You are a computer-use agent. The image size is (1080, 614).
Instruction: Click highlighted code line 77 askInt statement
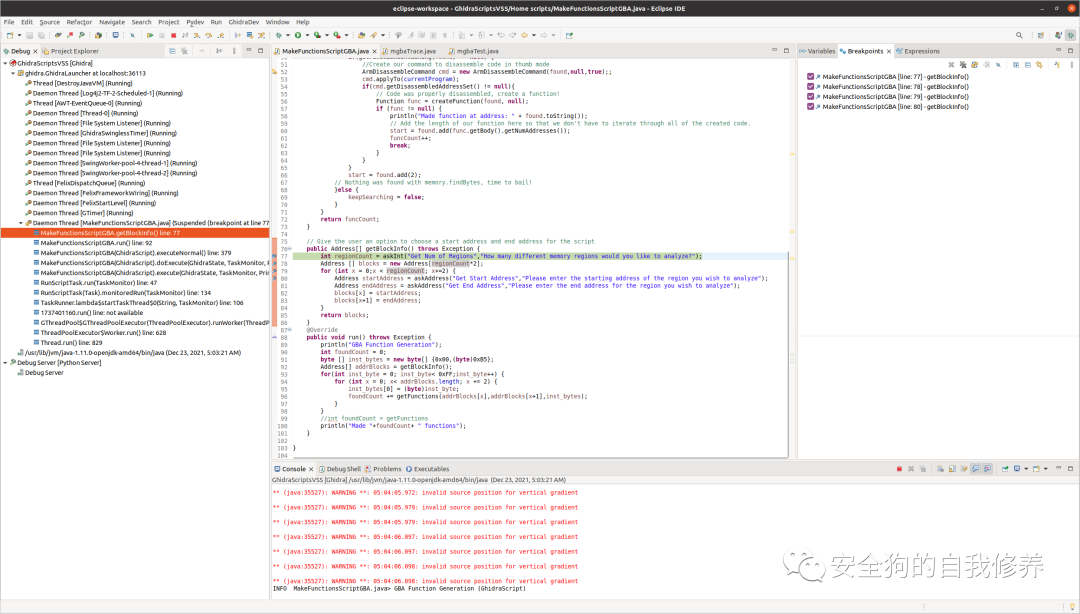[x=510, y=256]
